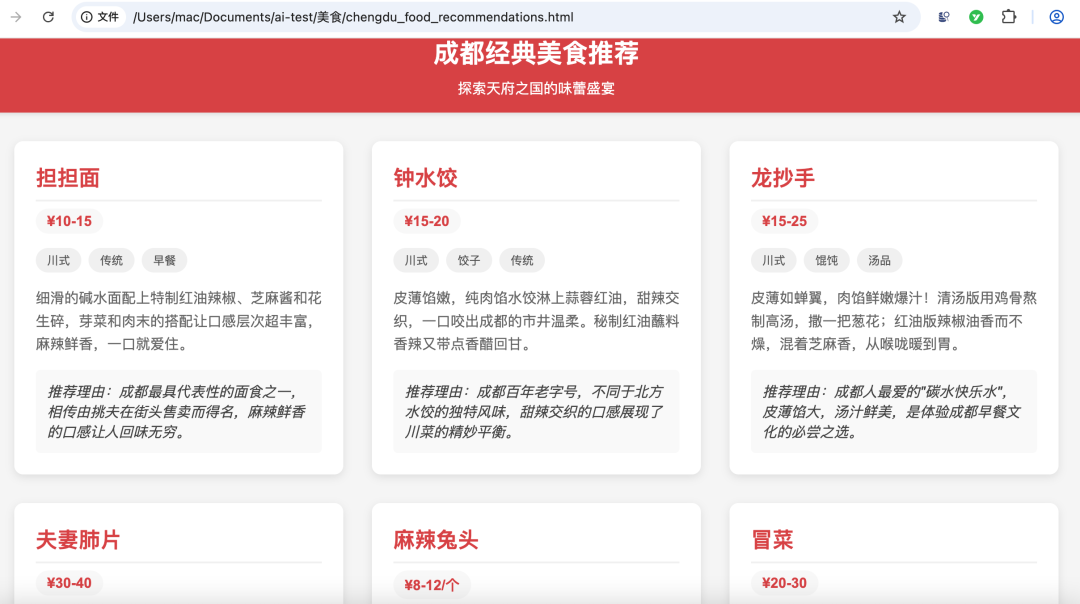Click the 传统 tag in 钟水饺 card

coord(522,260)
